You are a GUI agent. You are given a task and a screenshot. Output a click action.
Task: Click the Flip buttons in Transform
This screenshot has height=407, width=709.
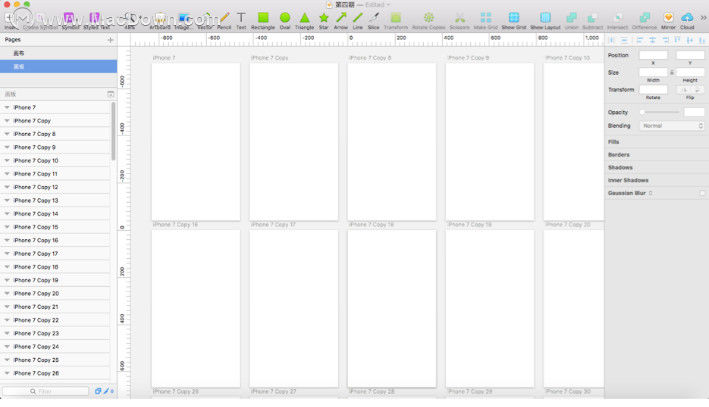[x=690, y=90]
